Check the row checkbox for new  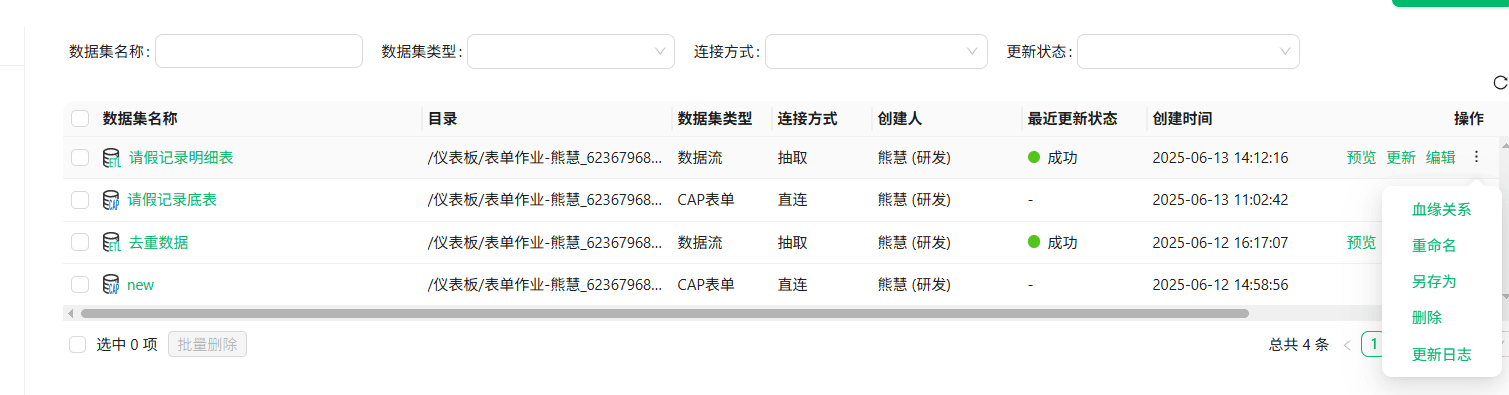pyautogui.click(x=80, y=285)
